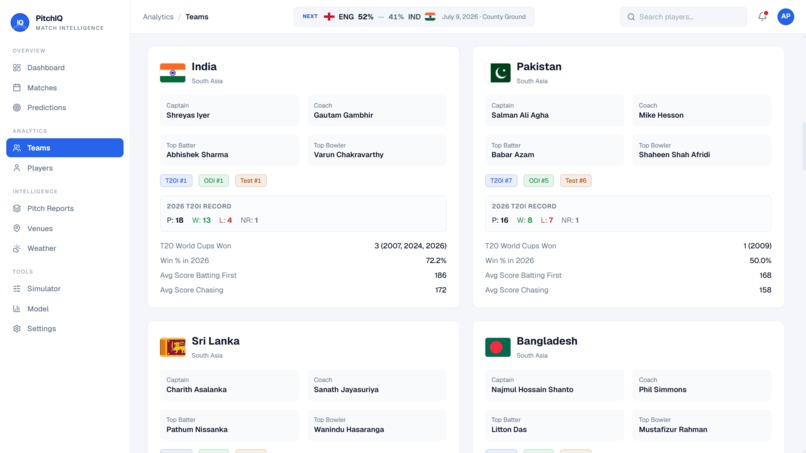Viewport: 806px width, 453px height.
Task: Click the Settings gear icon
Action: pos(17,329)
